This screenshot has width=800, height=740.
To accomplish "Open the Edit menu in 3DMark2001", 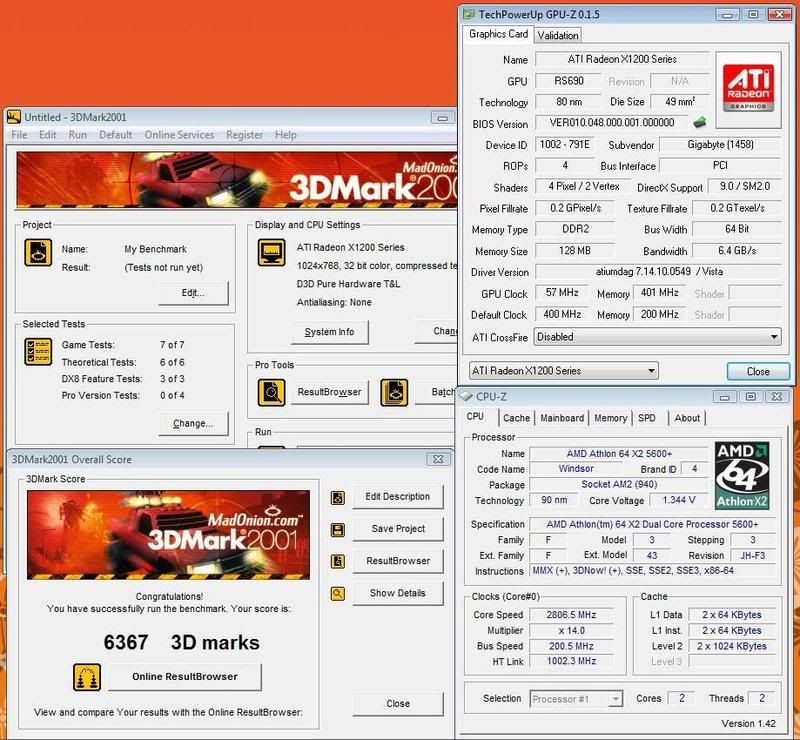I will [47, 135].
